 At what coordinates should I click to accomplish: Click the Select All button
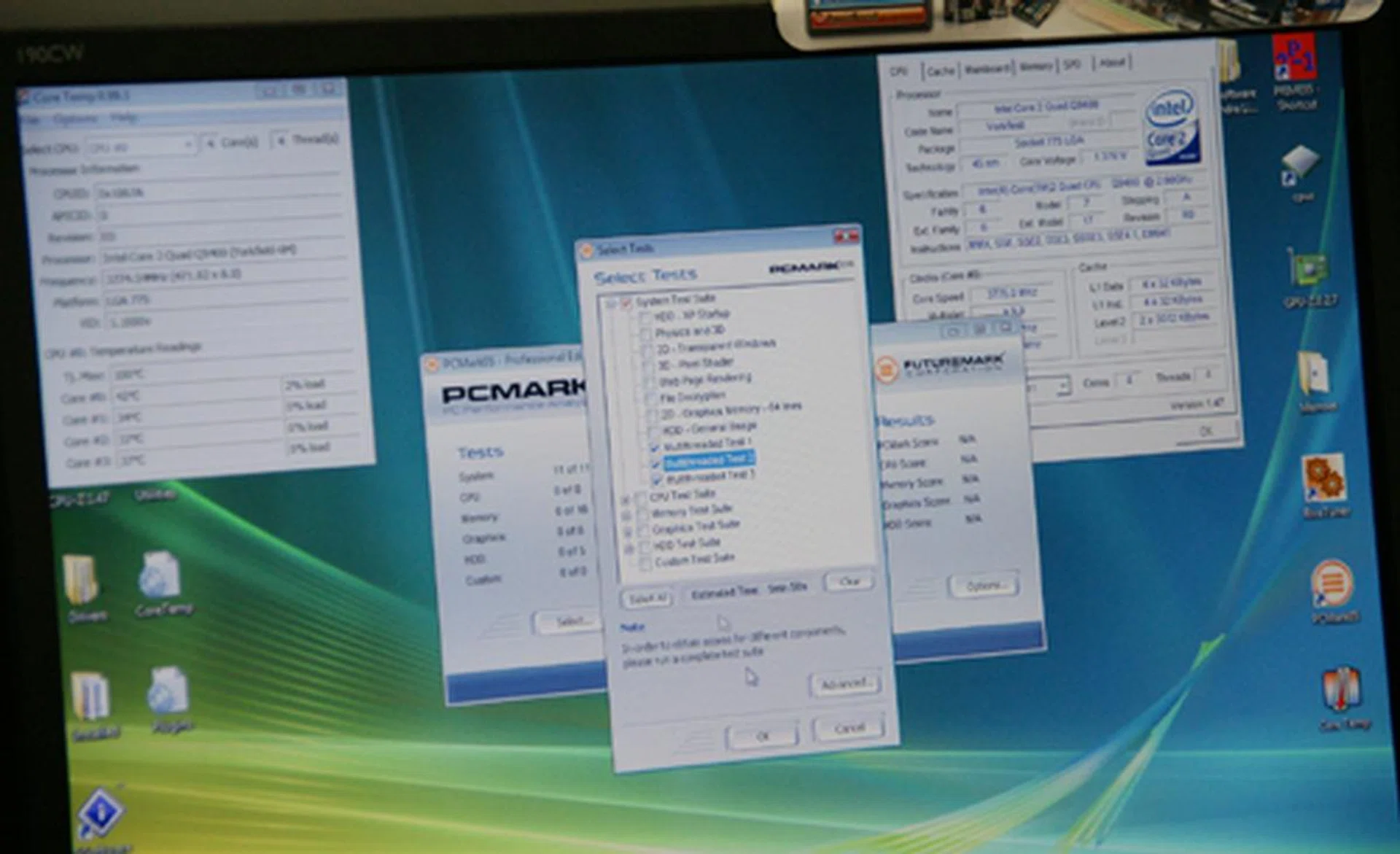click(646, 598)
